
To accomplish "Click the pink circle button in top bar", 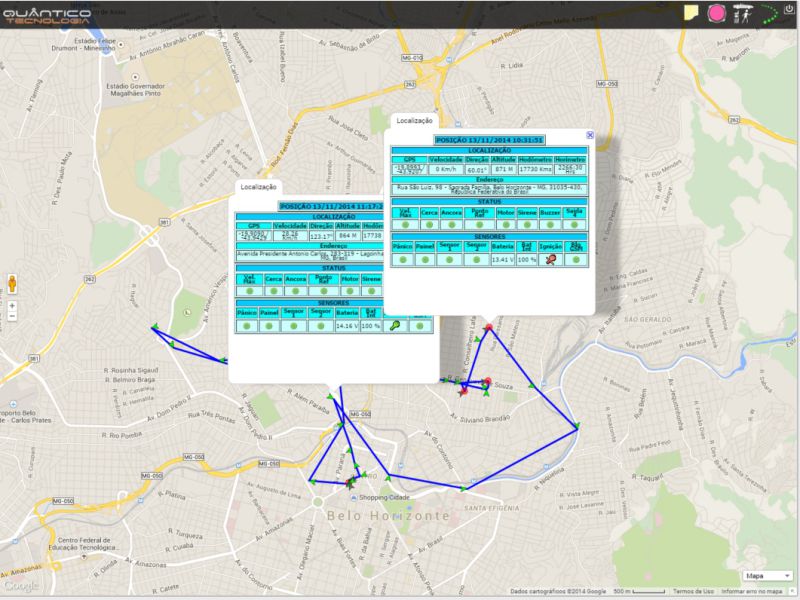I will [x=716, y=13].
